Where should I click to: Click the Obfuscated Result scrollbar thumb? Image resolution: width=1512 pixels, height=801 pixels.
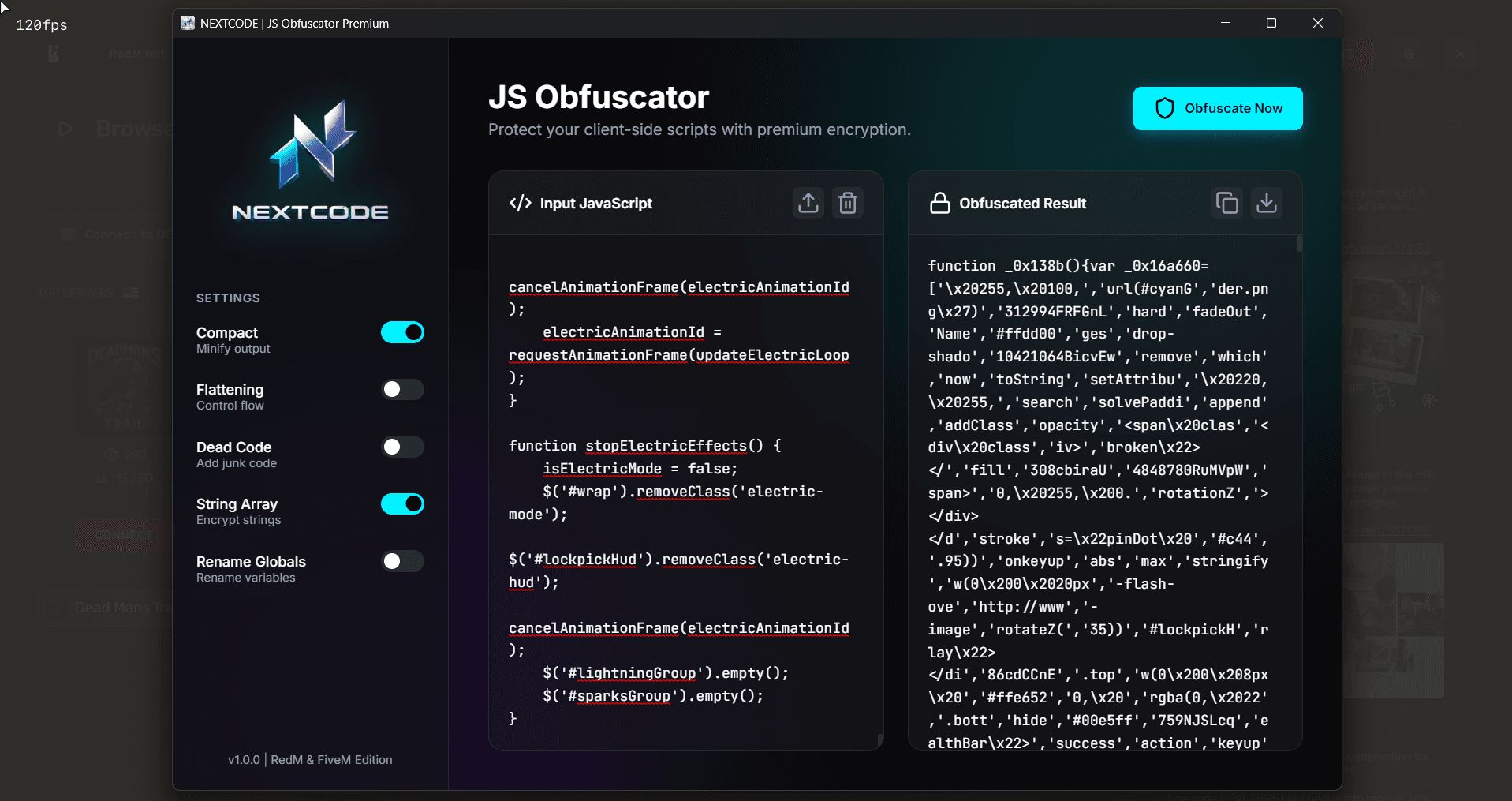(x=1298, y=243)
